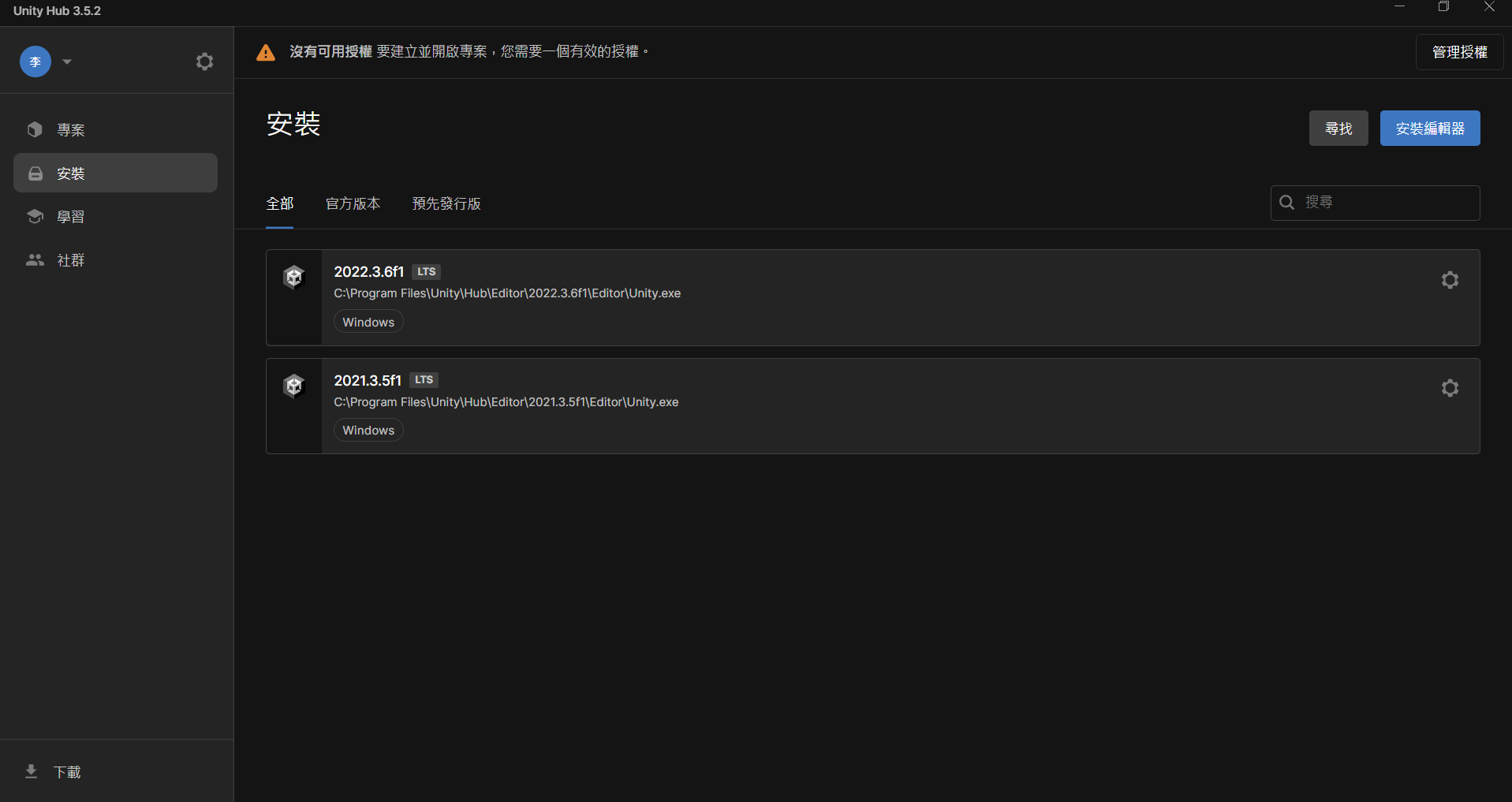Switch to 全部 (All) tab
The width and height of the screenshot is (1512, 802).
click(280, 203)
